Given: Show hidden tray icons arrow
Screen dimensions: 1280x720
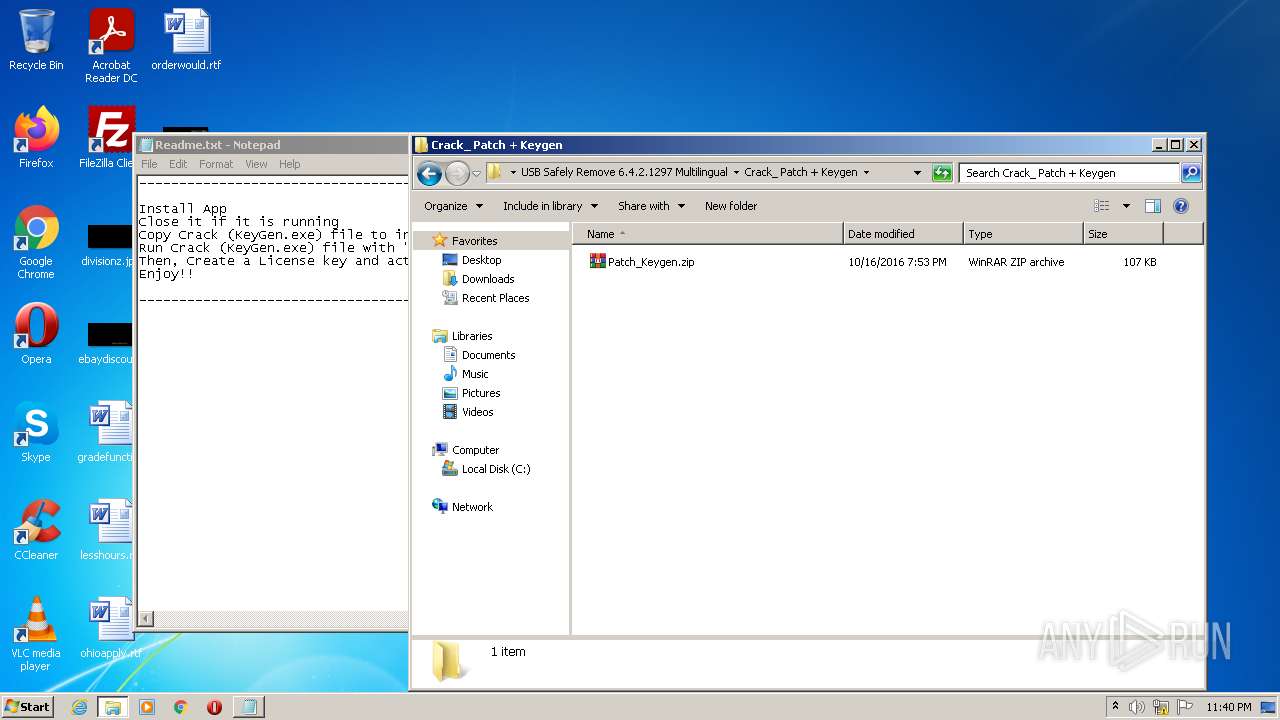Looking at the screenshot, I should [x=1115, y=706].
